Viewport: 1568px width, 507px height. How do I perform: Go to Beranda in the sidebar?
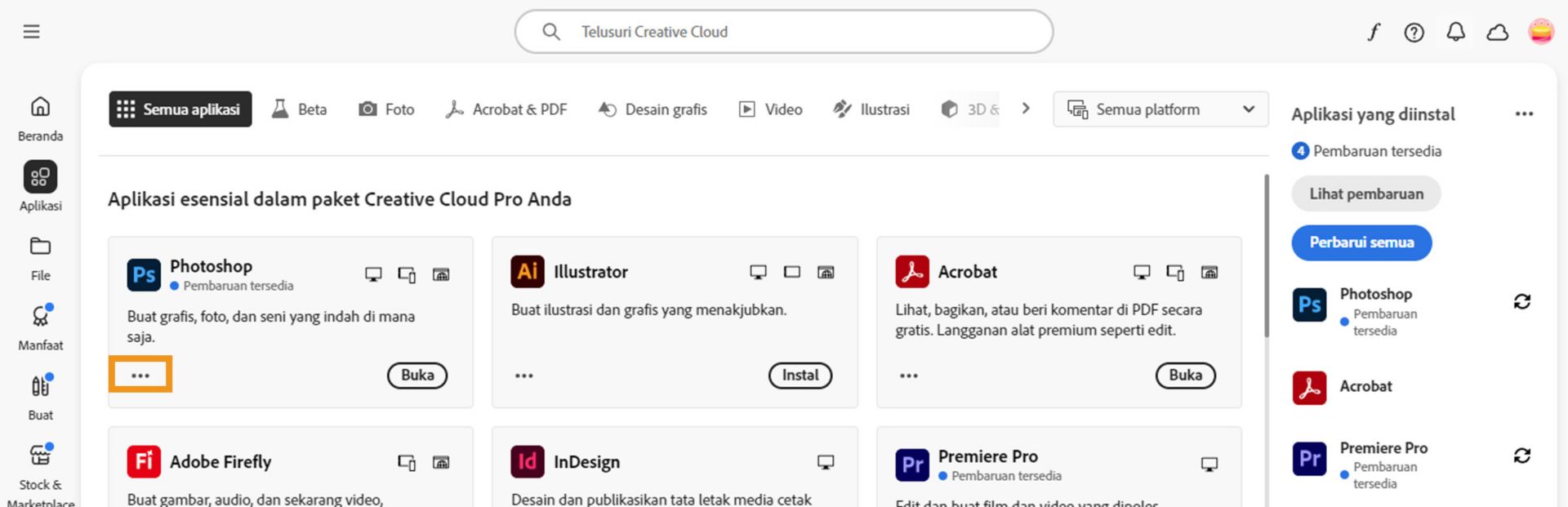[x=40, y=119]
